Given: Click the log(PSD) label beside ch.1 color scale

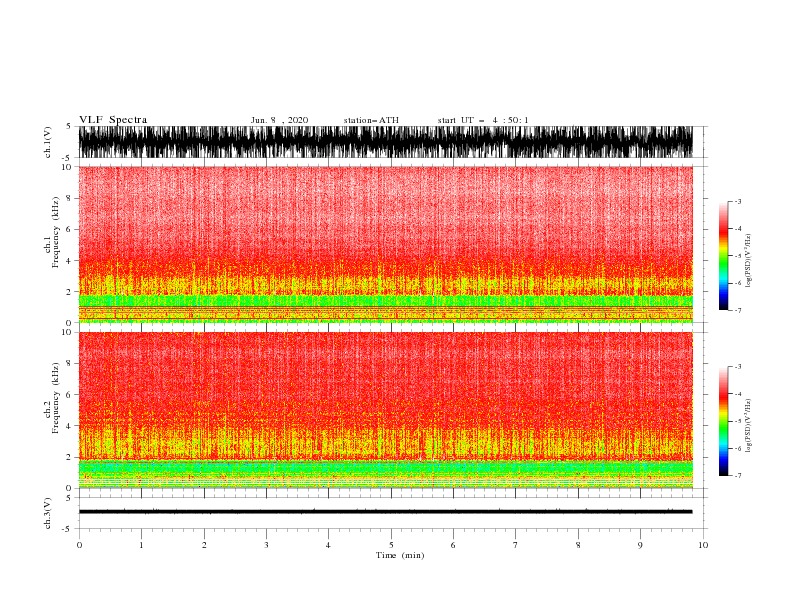Looking at the screenshot, I should 748,261.
